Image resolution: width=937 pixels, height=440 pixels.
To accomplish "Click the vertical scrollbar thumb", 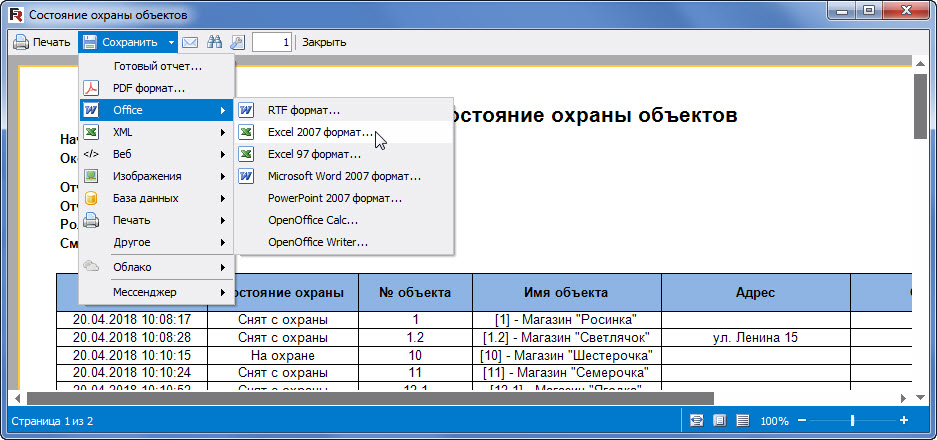I will click(920, 106).
